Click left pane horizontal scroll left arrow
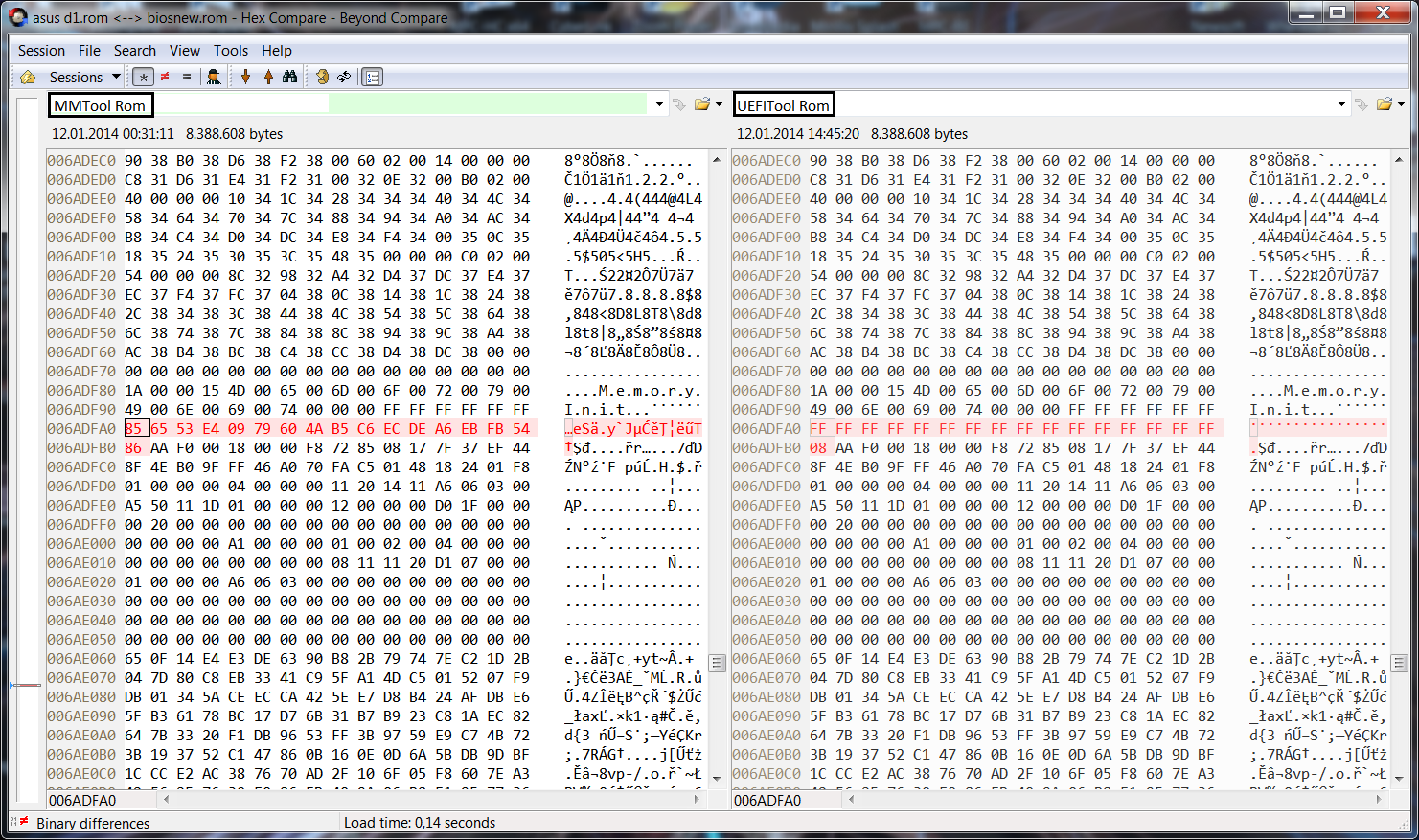 point(167,799)
